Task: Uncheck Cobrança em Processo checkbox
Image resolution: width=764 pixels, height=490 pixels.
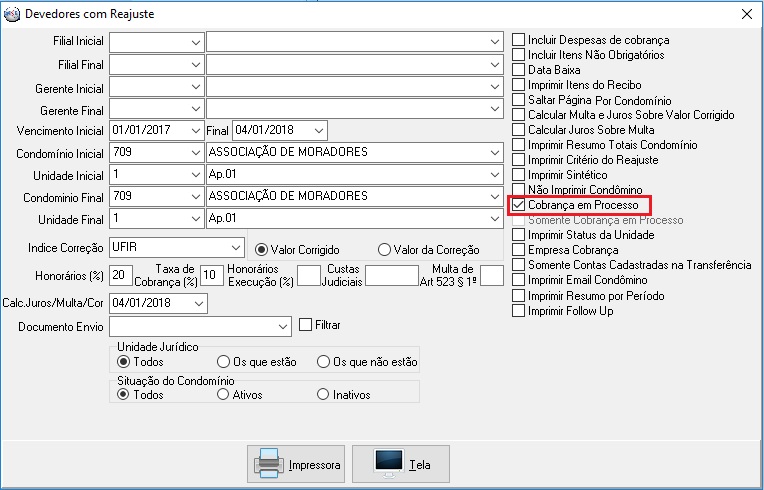Action: [x=519, y=205]
